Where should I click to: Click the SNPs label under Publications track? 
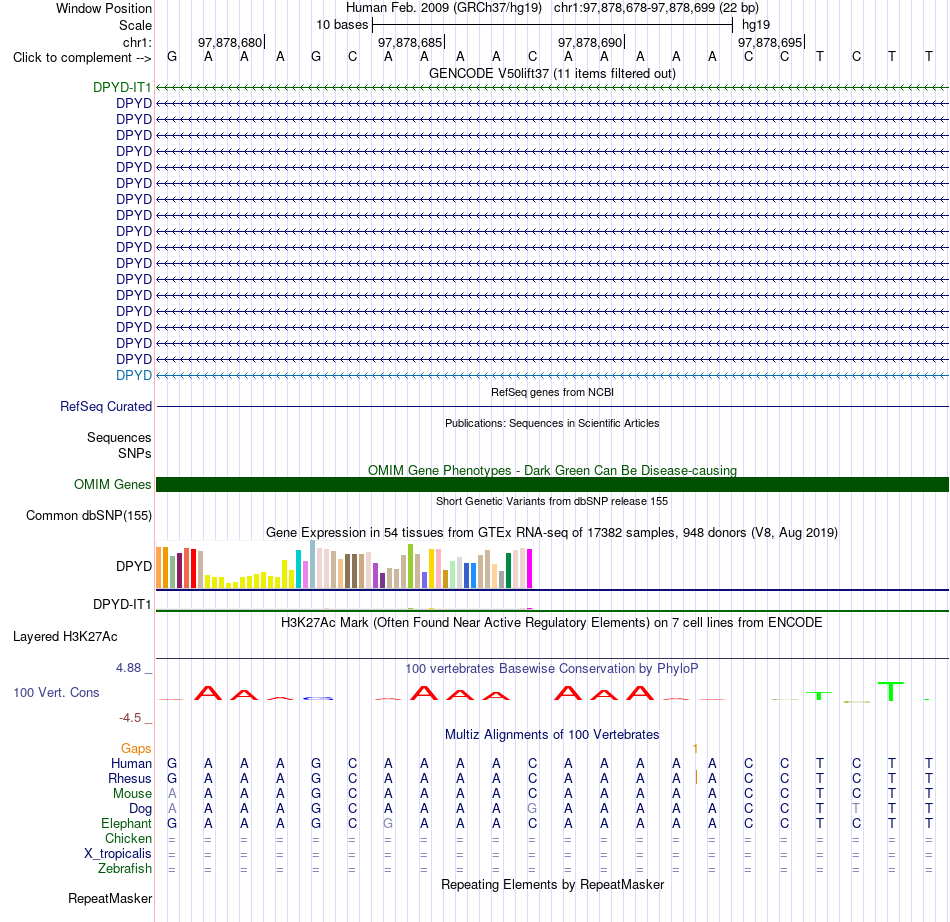tap(135, 453)
